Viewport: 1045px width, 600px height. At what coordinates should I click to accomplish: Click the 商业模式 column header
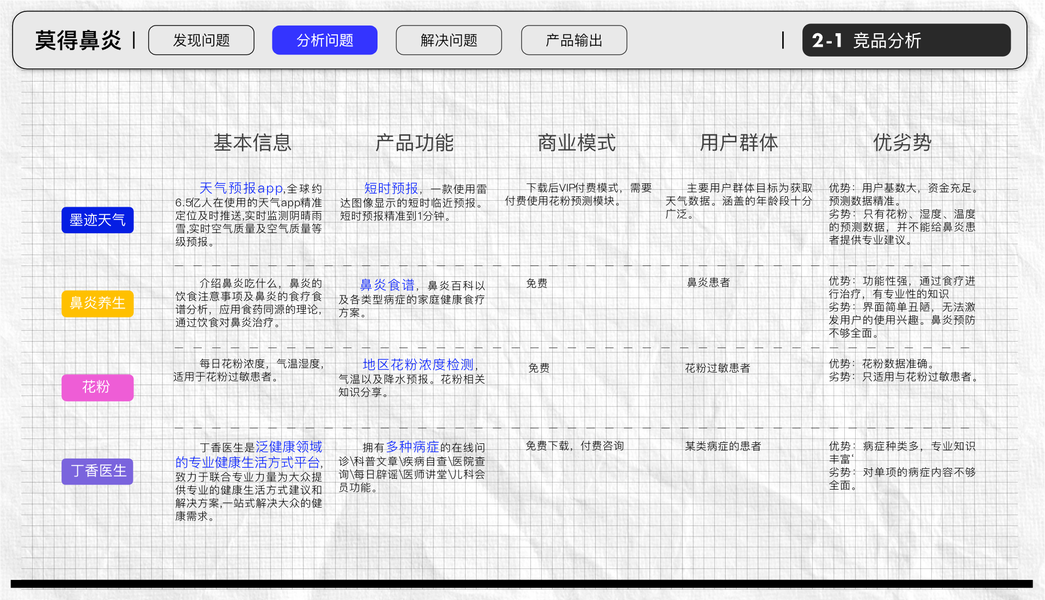click(x=576, y=142)
